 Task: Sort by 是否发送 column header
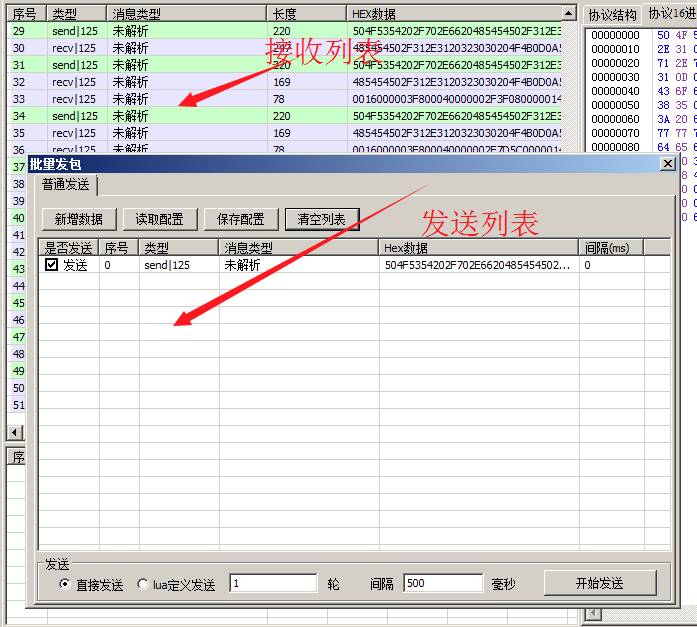[68, 248]
